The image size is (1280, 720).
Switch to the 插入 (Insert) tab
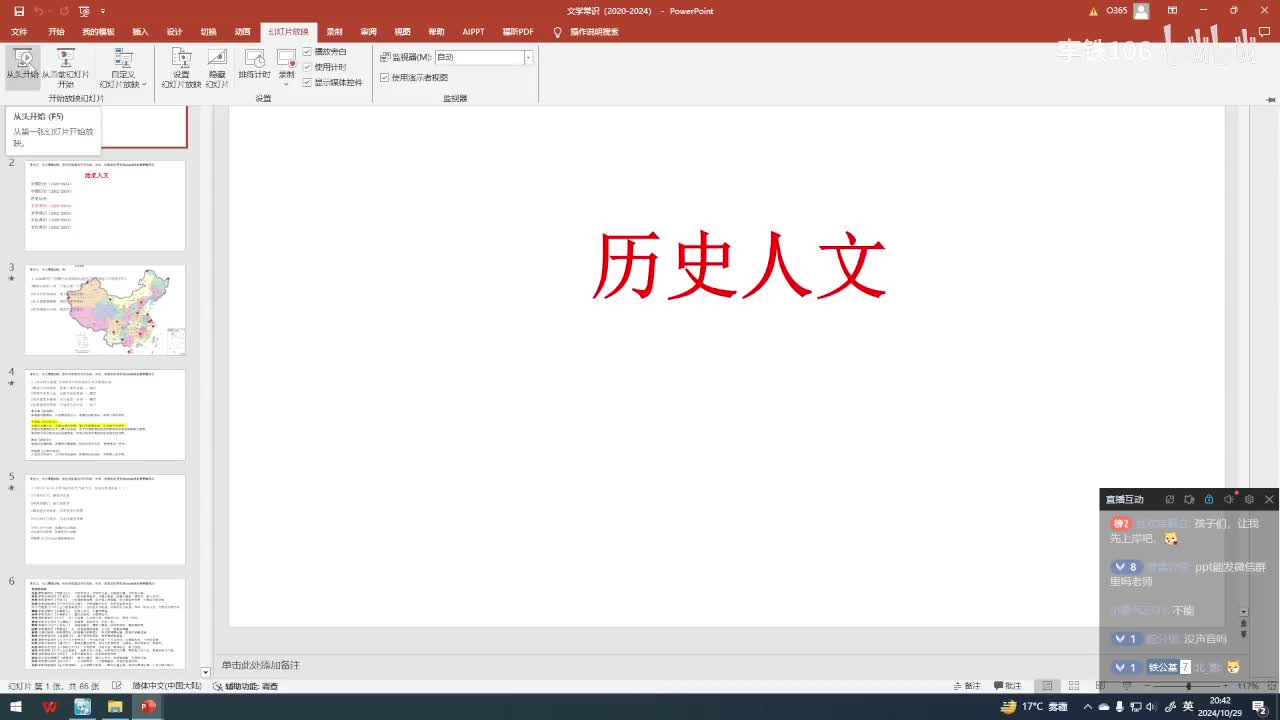(140, 32)
